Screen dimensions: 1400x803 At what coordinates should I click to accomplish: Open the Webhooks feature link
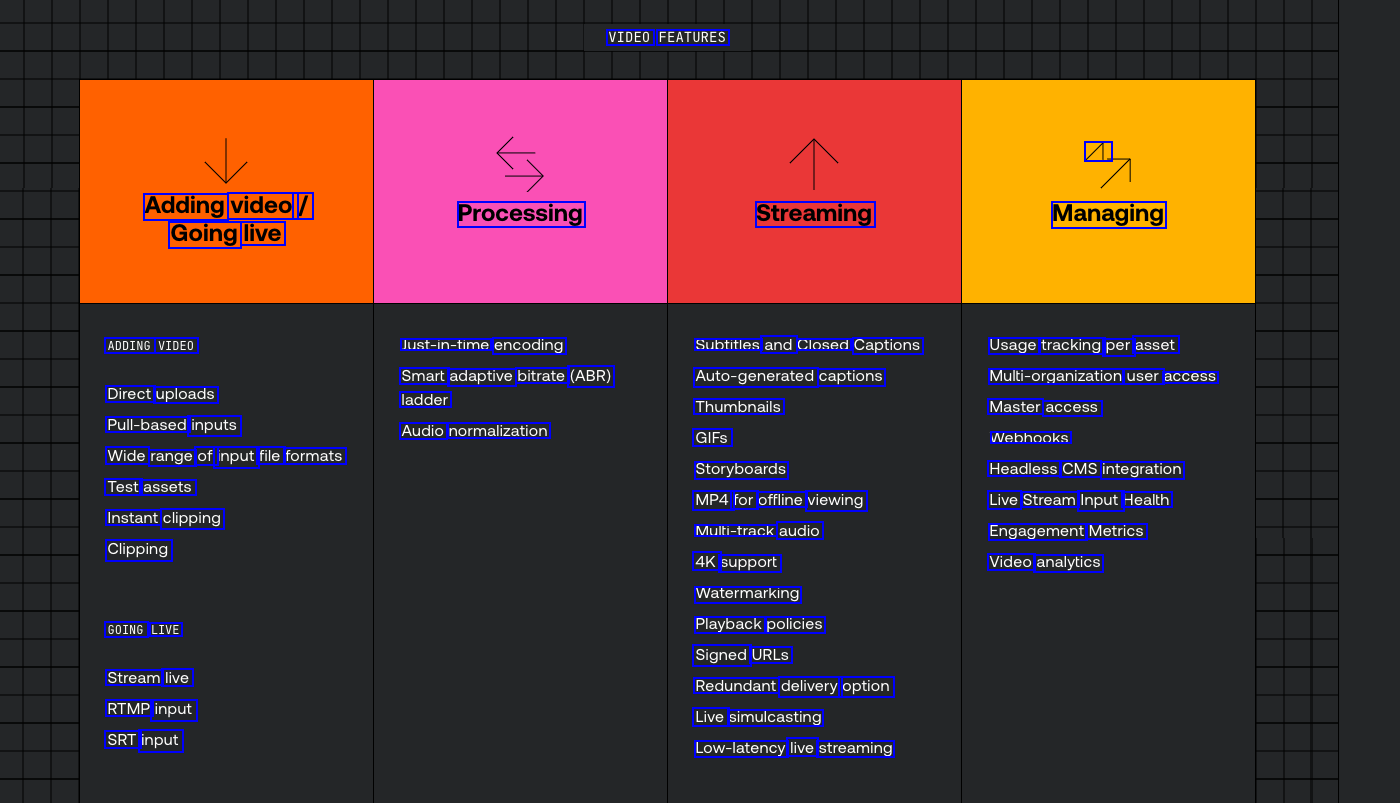click(1030, 438)
